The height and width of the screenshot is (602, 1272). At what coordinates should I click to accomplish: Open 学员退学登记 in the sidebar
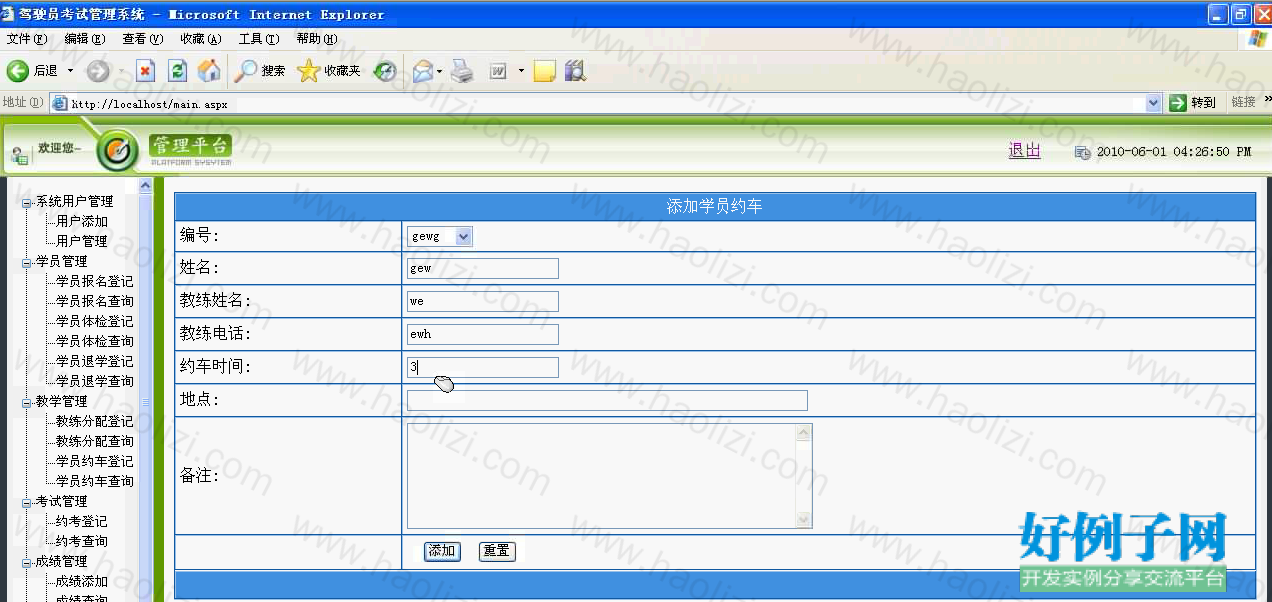(x=95, y=362)
